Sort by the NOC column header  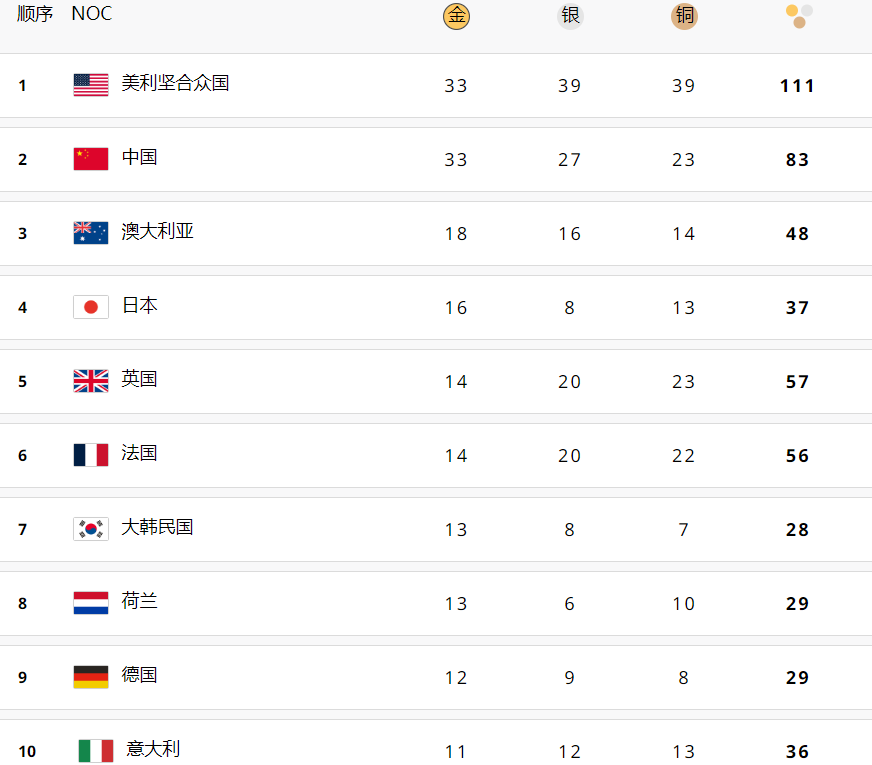pyautogui.click(x=92, y=13)
